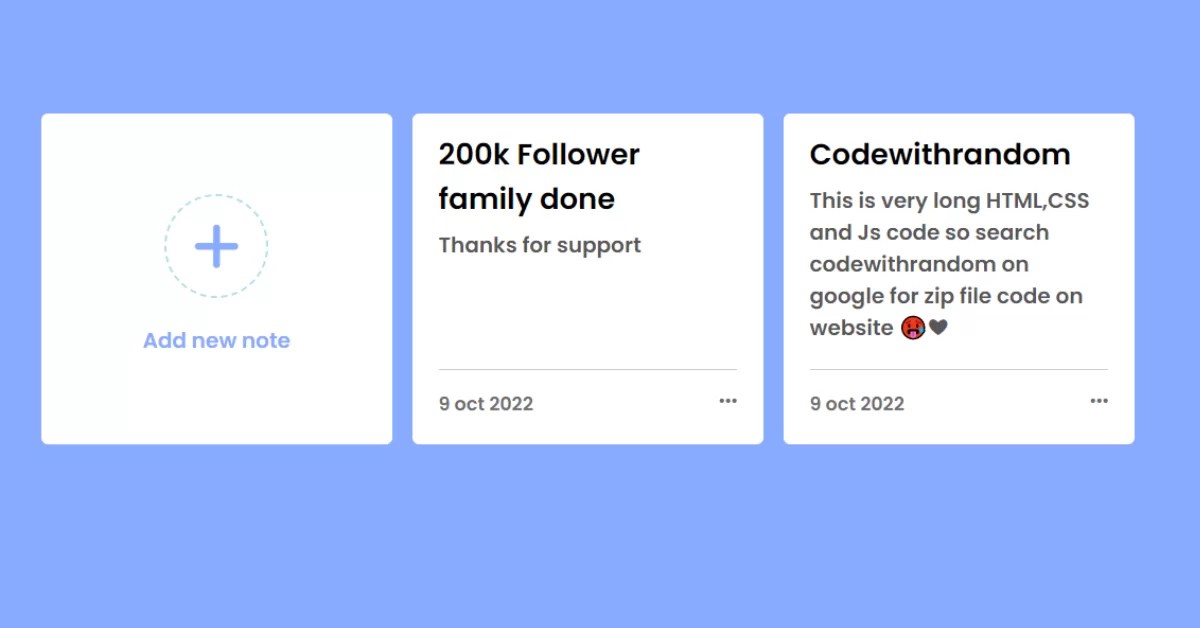Open three-dot menu on Codewithrandom note
This screenshot has width=1200, height=628.
[1099, 401]
